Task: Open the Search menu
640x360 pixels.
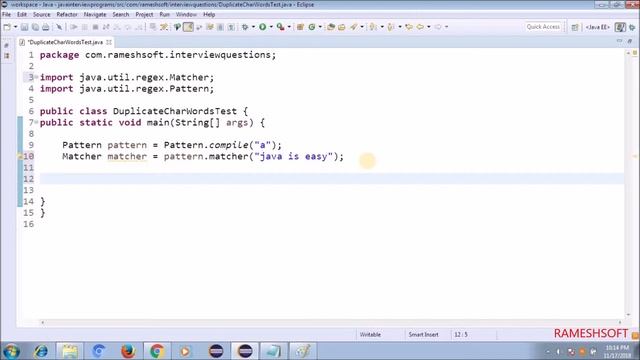Action: [x=121, y=14]
